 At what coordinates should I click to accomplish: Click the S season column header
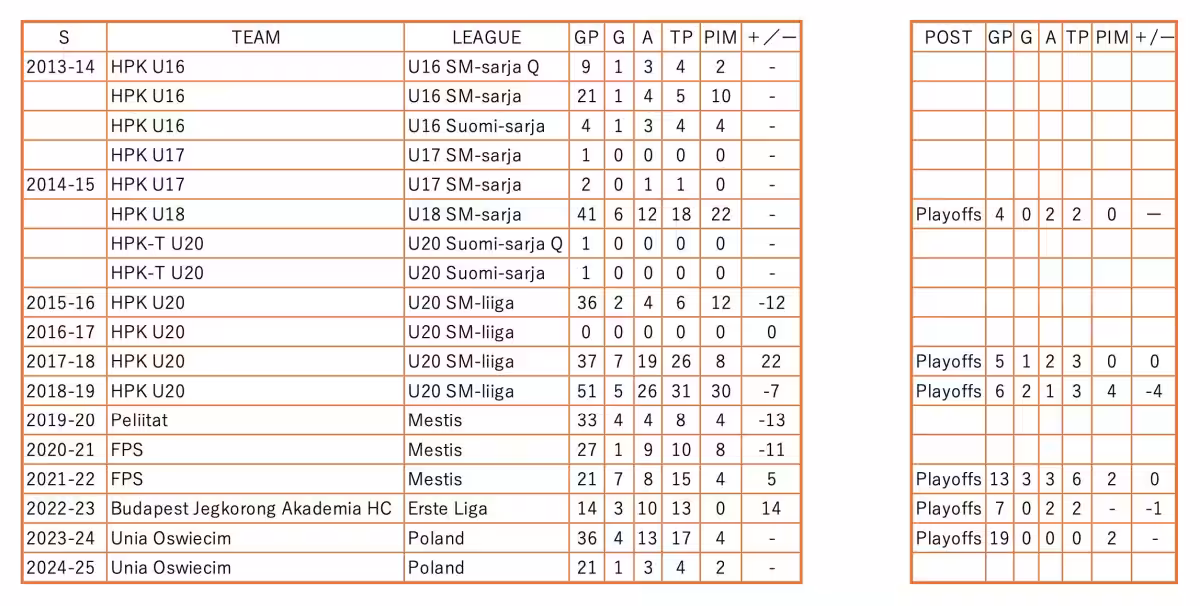click(x=63, y=38)
